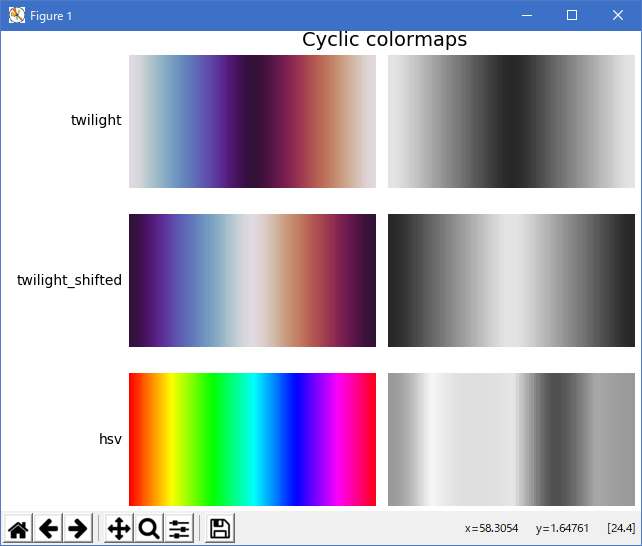Viewport: 642px width, 546px height.
Task: Select the Zoom magnifier tool
Action: pos(149,528)
